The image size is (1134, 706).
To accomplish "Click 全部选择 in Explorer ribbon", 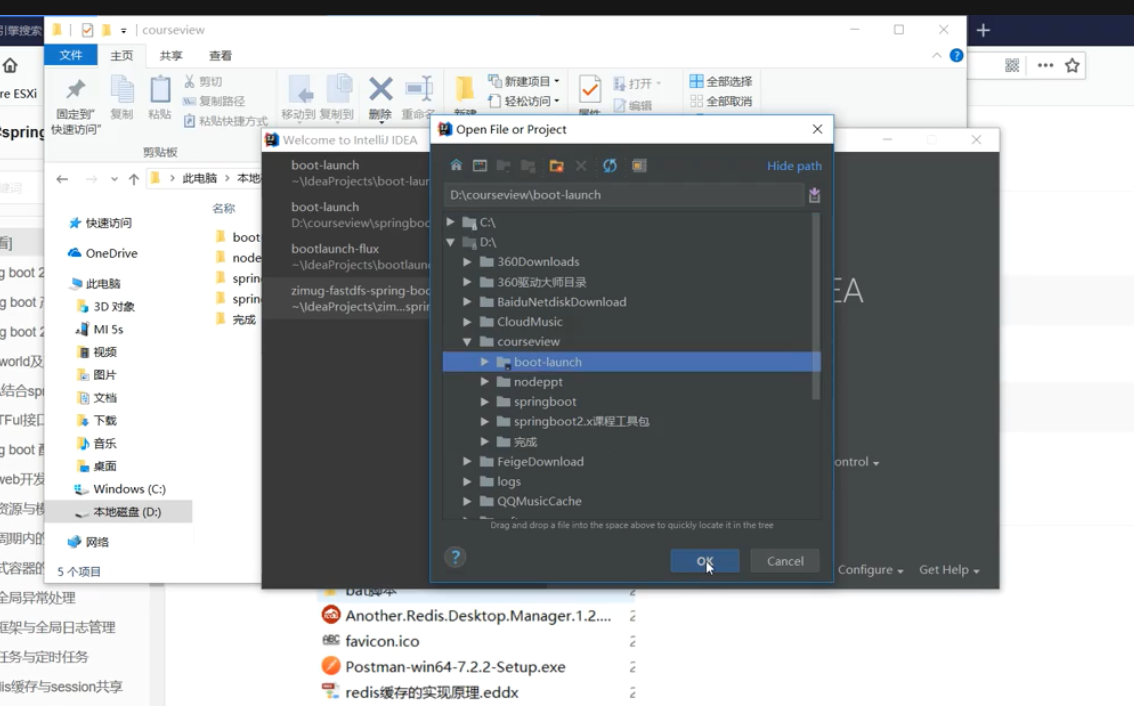I will [720, 81].
